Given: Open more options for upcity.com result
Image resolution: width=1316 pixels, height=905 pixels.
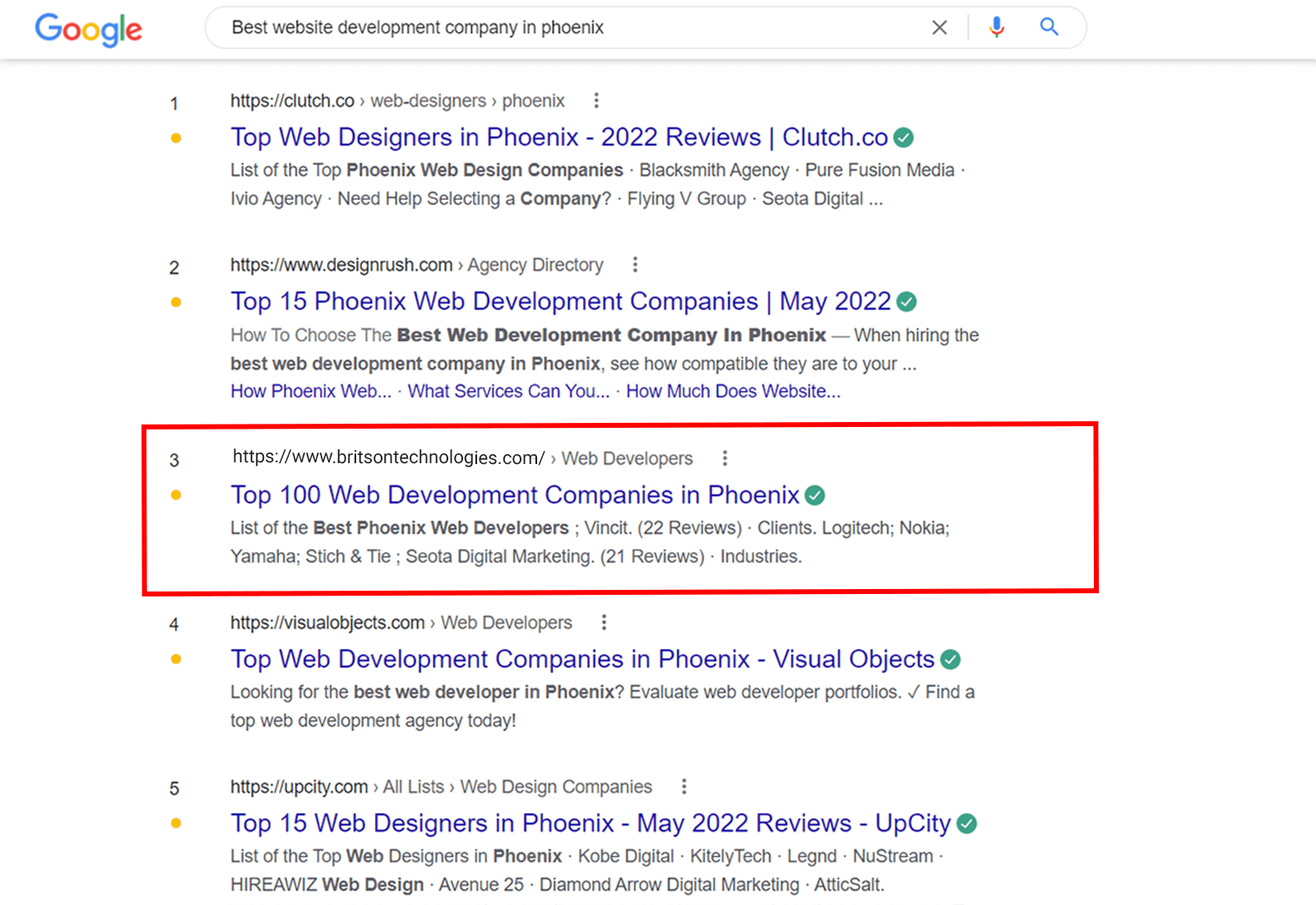Looking at the screenshot, I should (683, 787).
